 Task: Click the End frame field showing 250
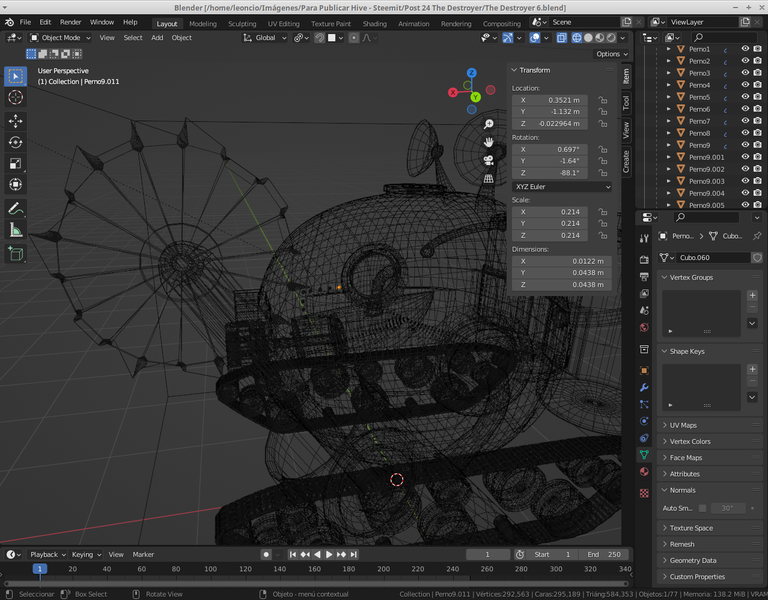click(x=604, y=554)
